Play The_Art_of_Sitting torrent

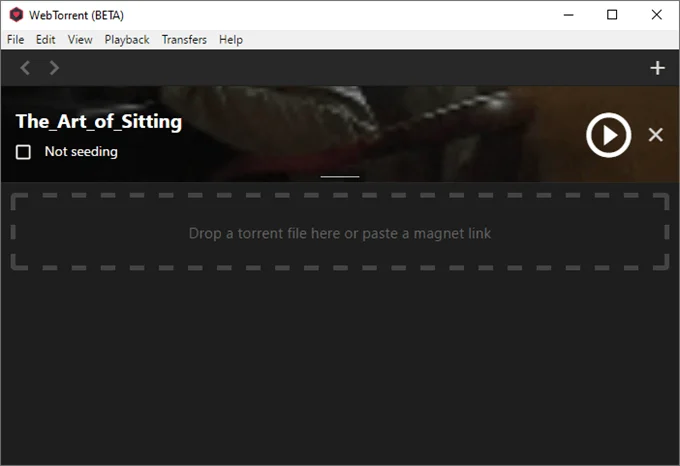pos(608,135)
